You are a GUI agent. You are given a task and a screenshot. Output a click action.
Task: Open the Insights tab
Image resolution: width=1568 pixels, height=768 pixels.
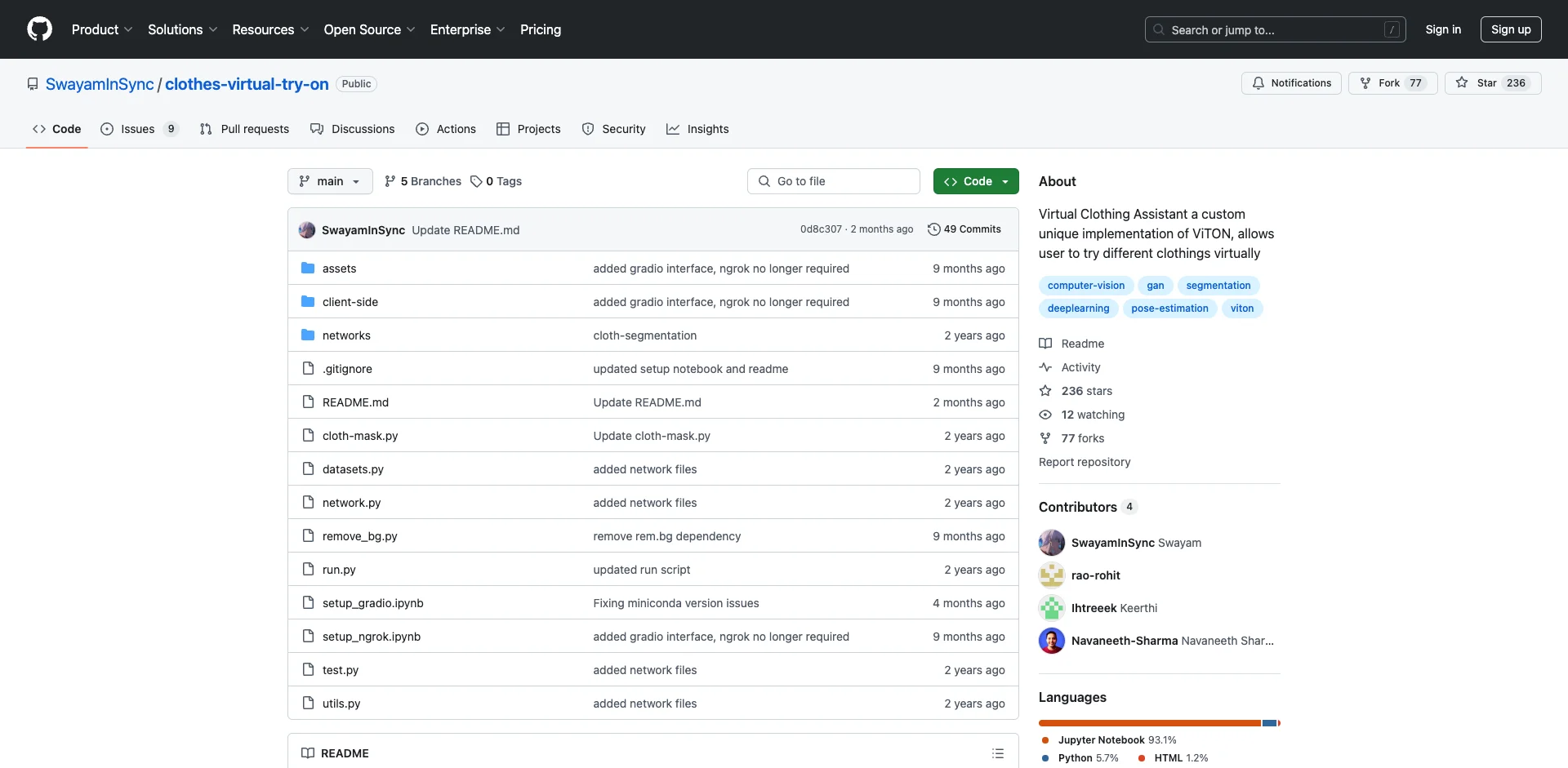[697, 129]
